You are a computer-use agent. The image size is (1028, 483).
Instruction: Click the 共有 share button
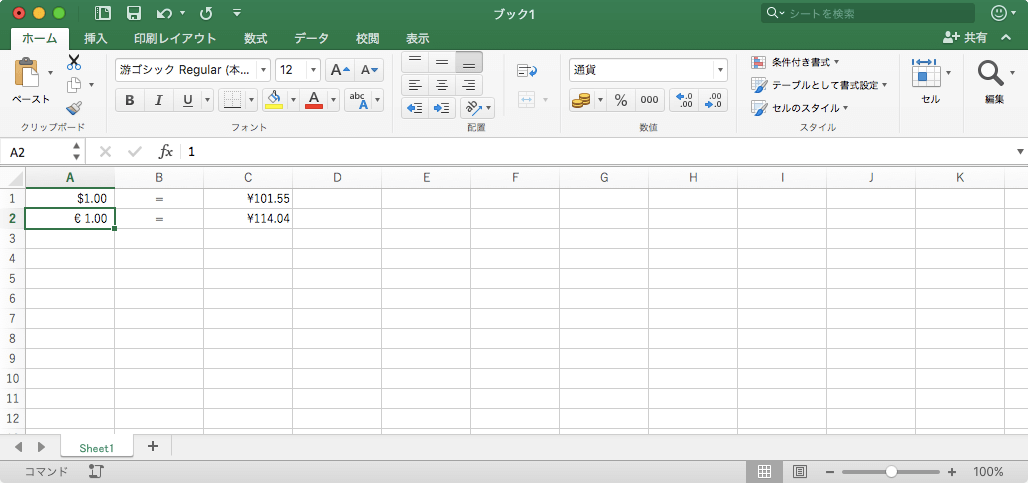point(965,38)
